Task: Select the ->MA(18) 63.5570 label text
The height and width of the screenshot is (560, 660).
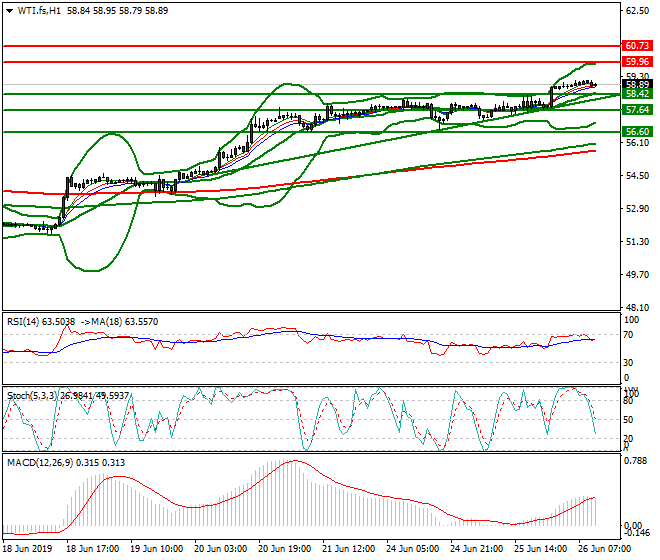Action: click(x=119, y=322)
